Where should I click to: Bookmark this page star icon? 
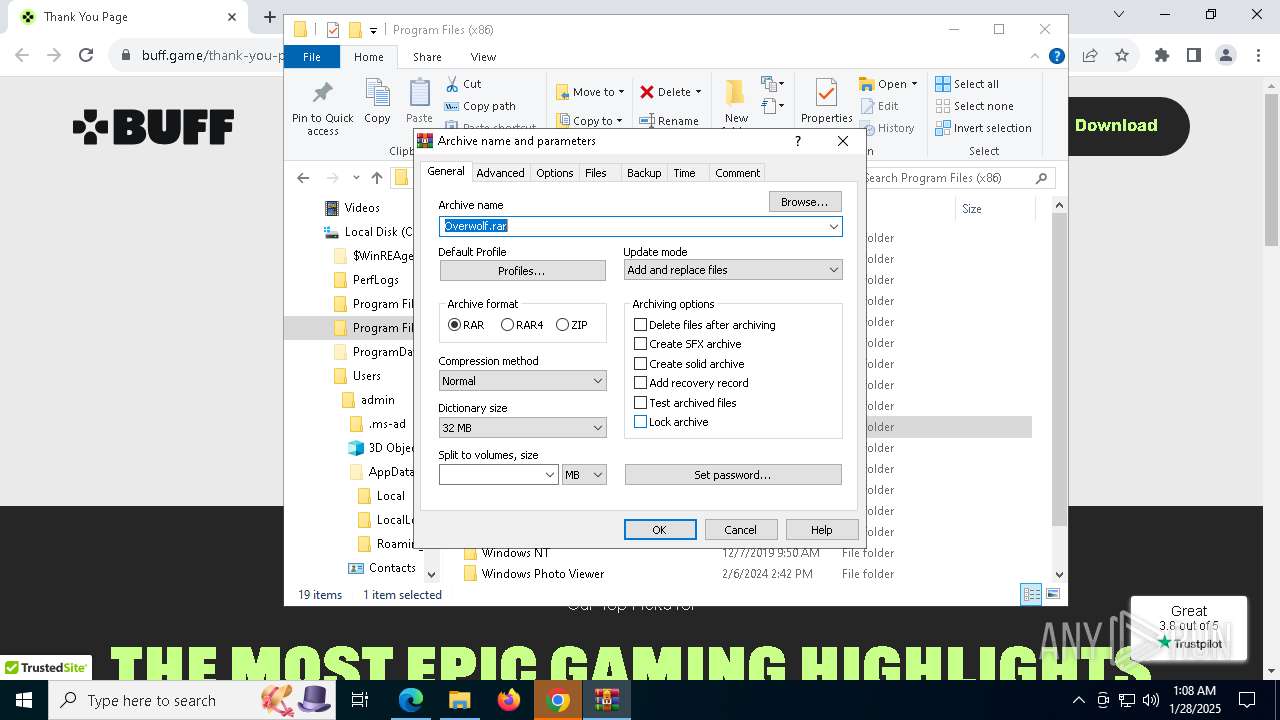click(x=1122, y=55)
